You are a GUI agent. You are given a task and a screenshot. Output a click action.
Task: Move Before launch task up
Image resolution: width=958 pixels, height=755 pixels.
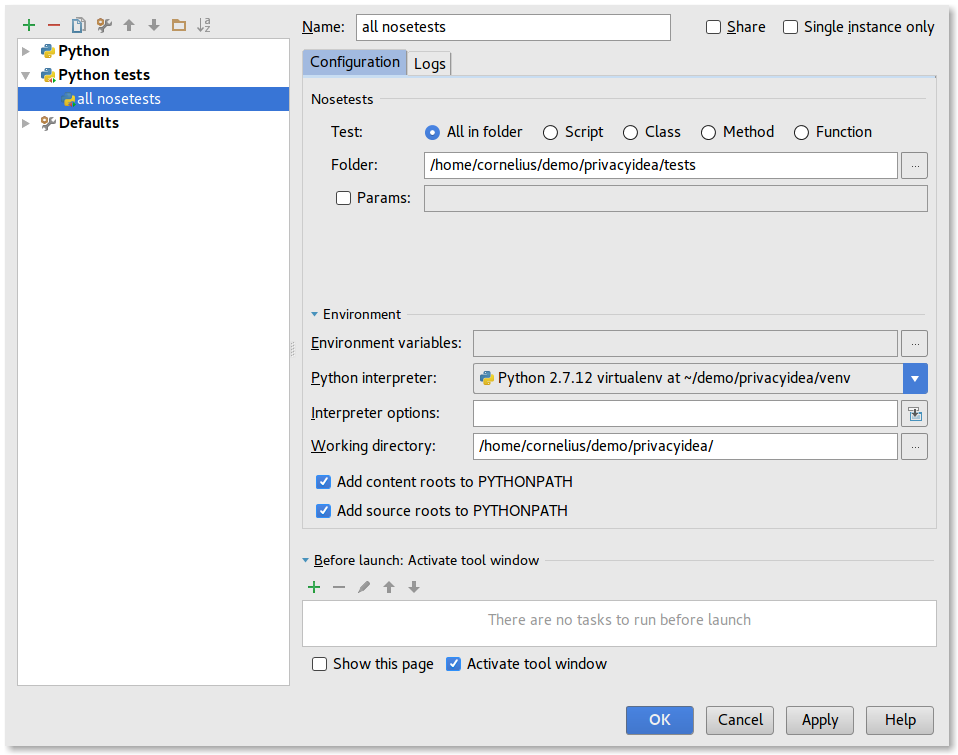[389, 587]
